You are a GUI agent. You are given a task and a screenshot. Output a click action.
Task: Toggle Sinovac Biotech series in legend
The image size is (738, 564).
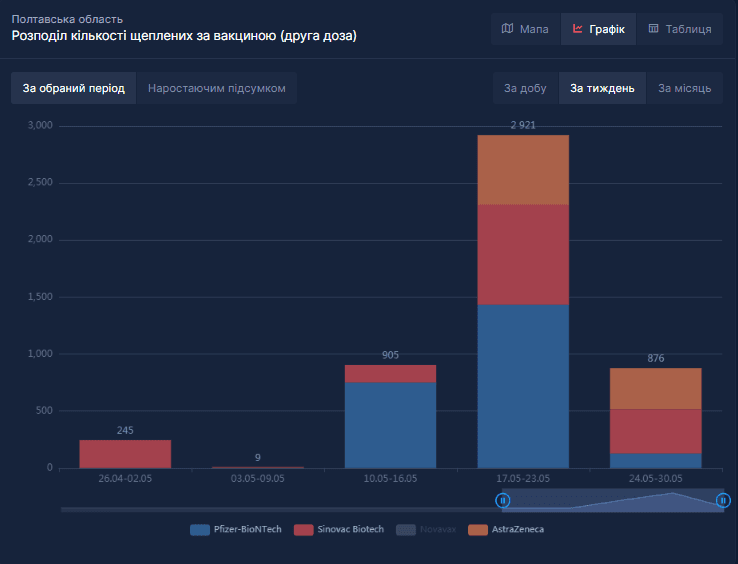(x=339, y=530)
